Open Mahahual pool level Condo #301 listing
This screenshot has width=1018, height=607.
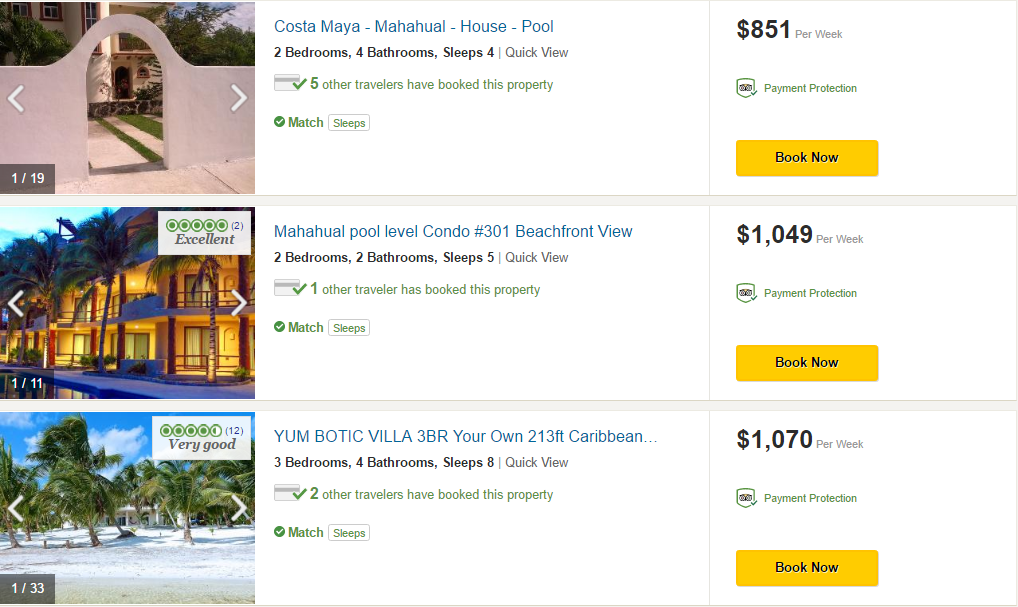coord(453,232)
